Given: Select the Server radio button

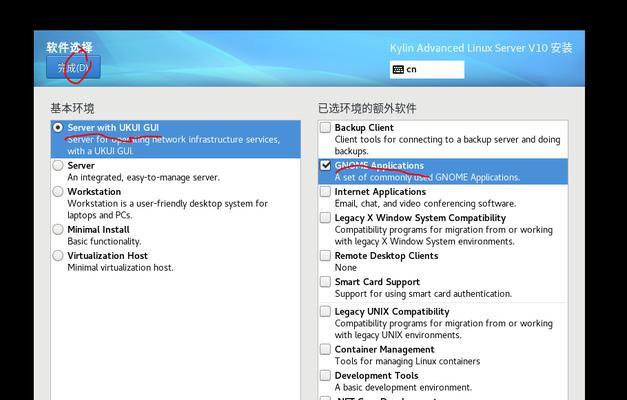Looking at the screenshot, I should [58, 165].
